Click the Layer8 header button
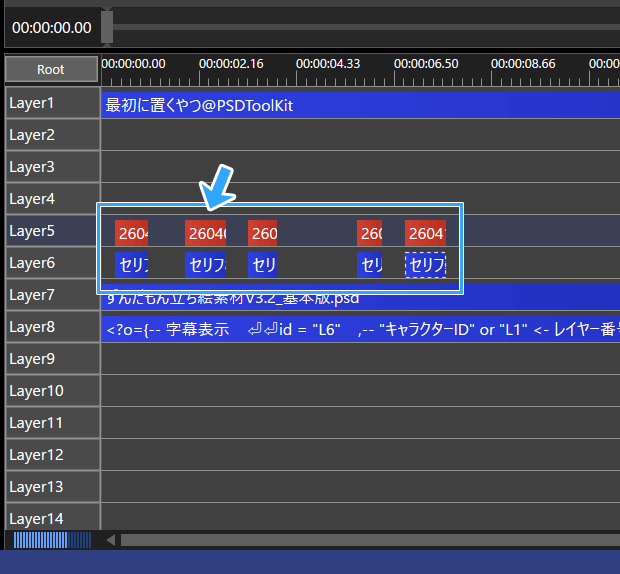 51,327
